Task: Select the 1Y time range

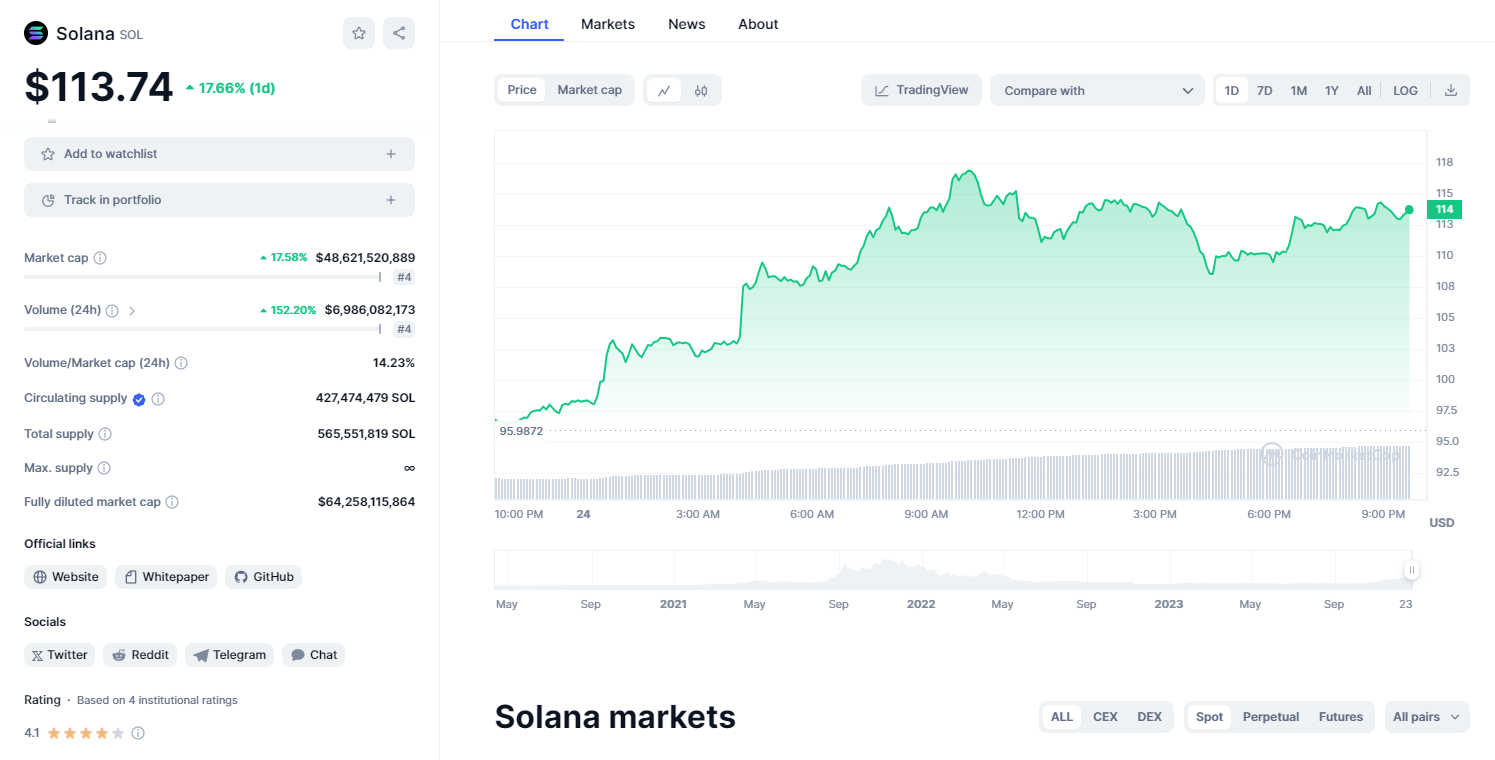Action: [1332, 90]
